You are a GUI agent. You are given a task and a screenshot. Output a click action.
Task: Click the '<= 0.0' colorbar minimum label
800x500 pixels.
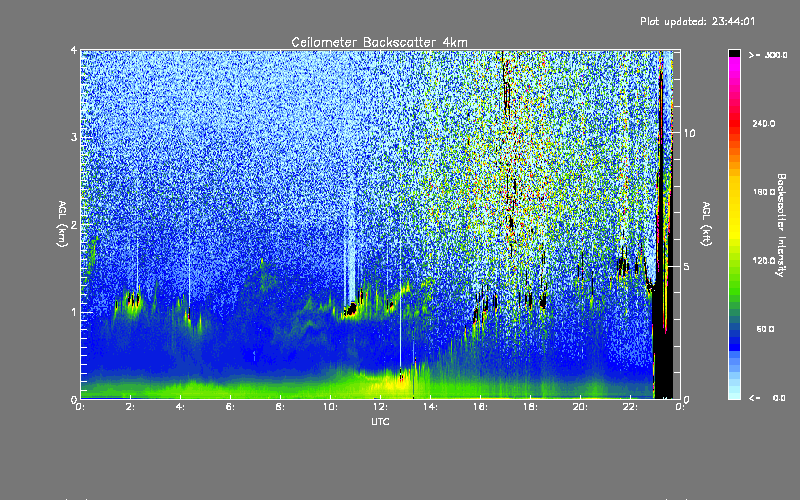tap(767, 397)
